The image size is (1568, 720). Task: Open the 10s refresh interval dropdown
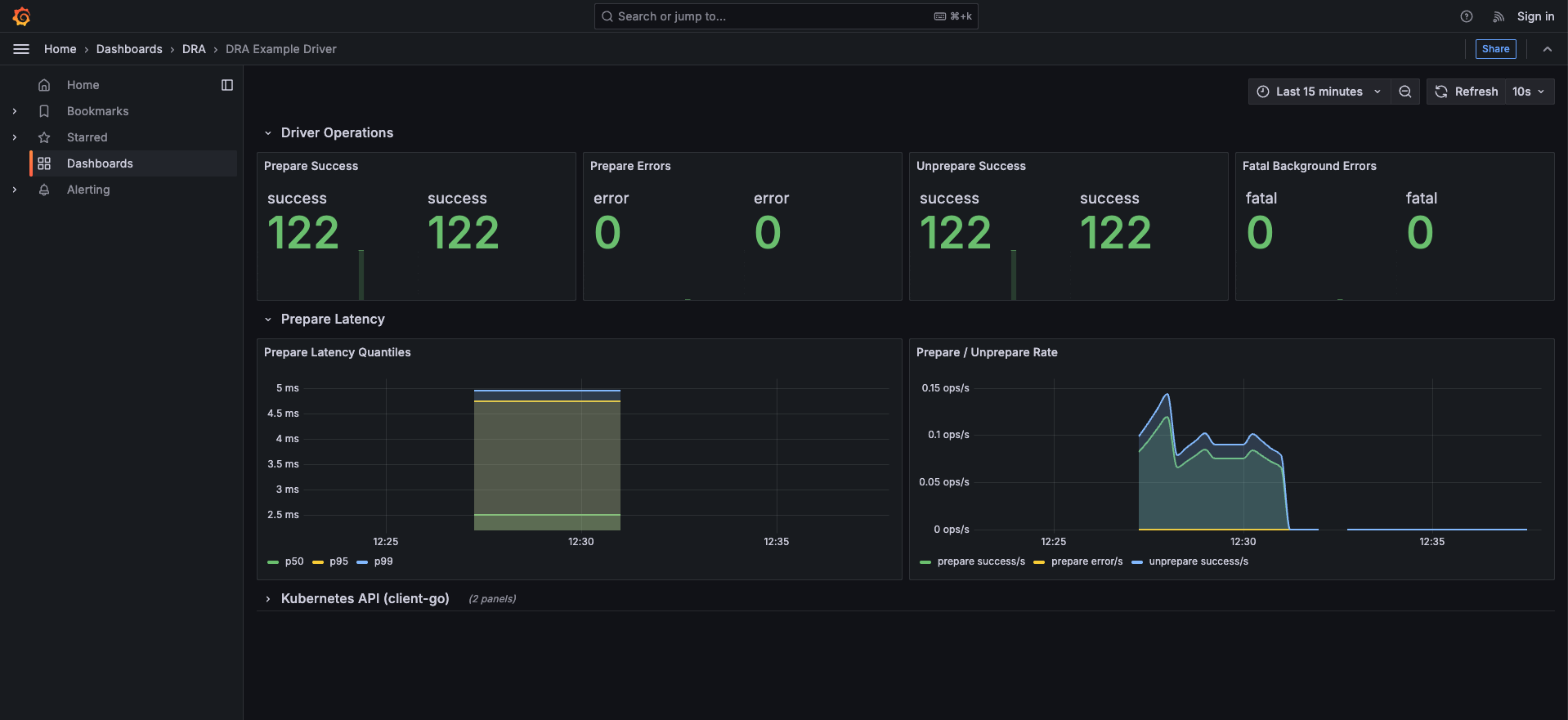click(x=1530, y=92)
